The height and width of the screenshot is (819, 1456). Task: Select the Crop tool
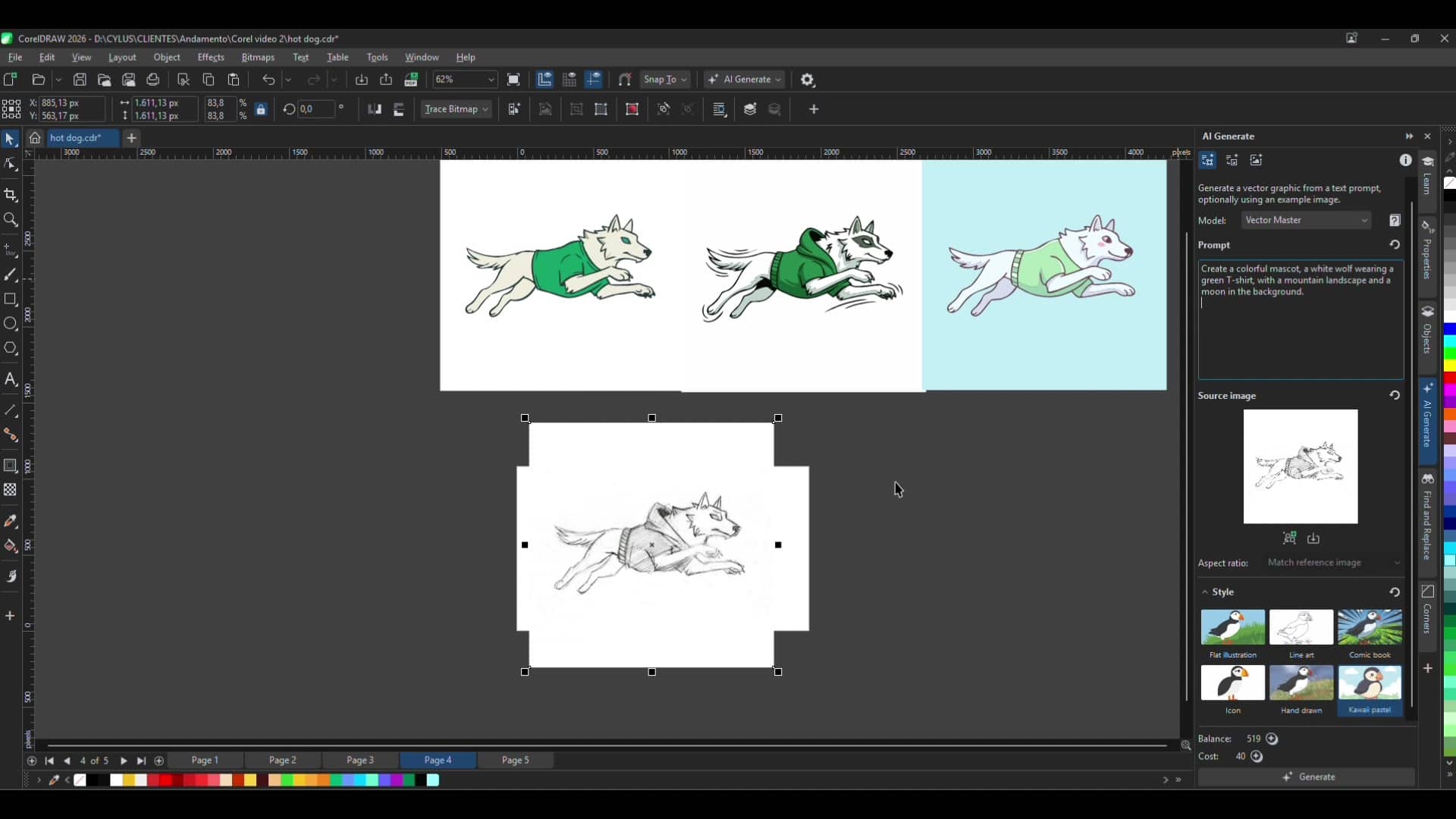point(10,195)
